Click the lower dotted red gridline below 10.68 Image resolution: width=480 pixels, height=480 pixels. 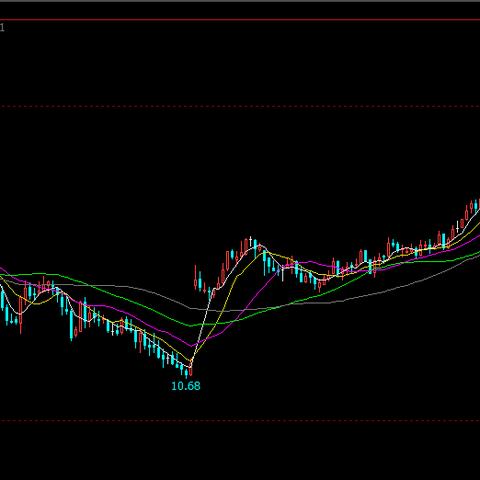coord(240,421)
